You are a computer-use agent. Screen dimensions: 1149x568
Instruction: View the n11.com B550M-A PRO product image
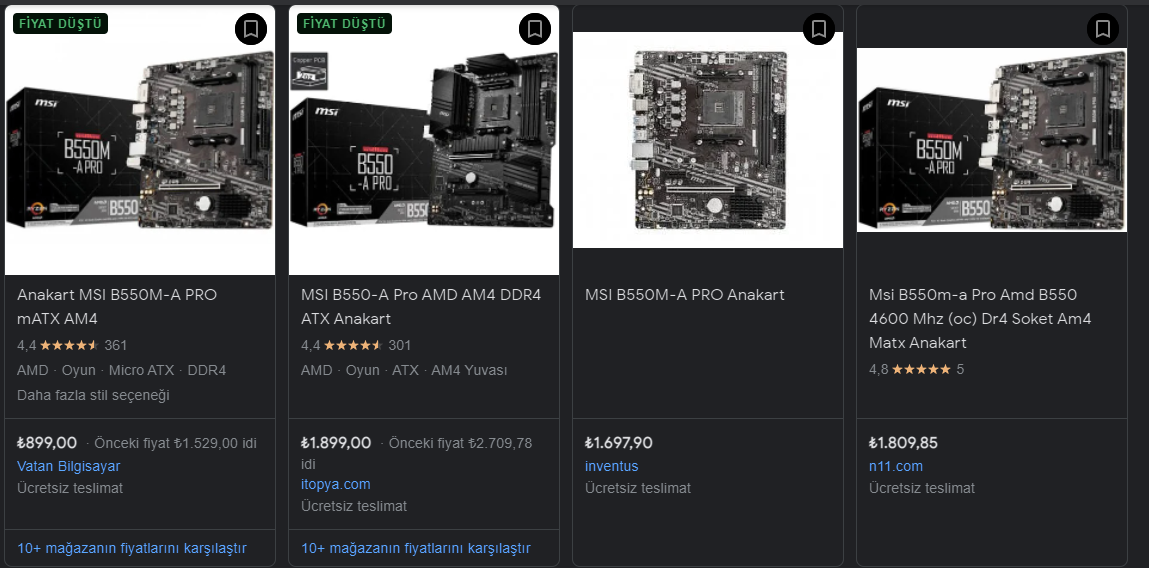tap(991, 140)
